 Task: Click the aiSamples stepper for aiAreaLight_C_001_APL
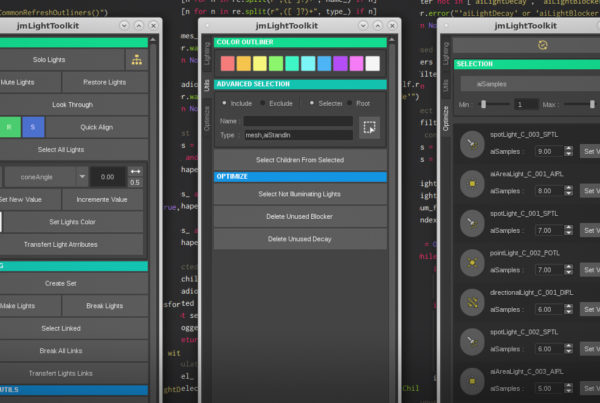[x=568, y=191]
